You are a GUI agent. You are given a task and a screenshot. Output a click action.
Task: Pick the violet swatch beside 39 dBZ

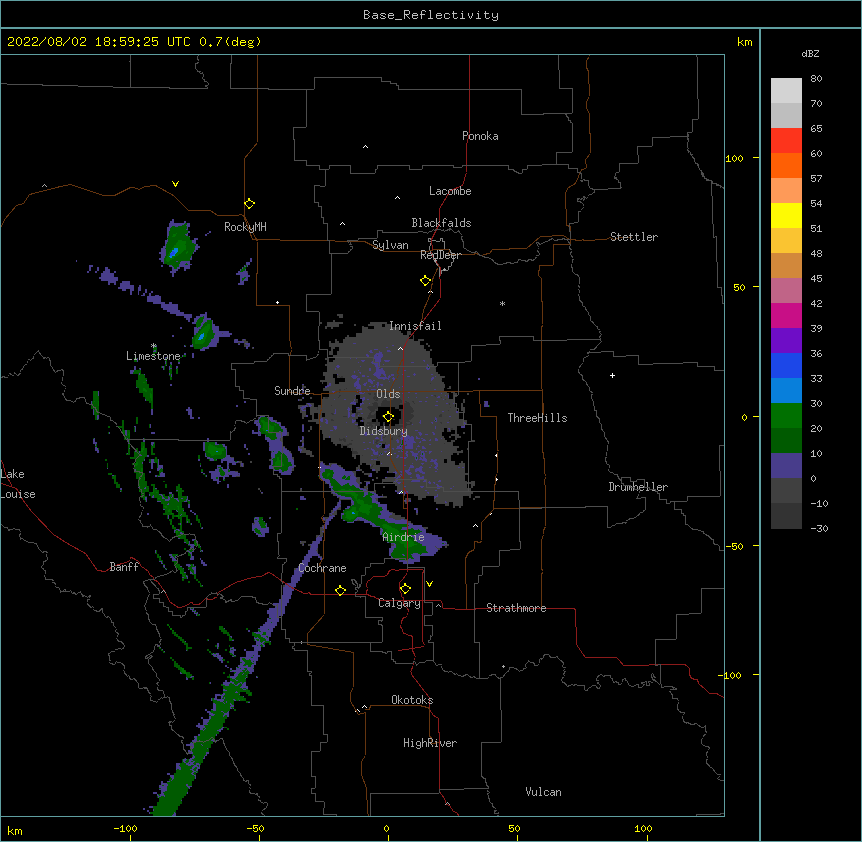tap(786, 341)
